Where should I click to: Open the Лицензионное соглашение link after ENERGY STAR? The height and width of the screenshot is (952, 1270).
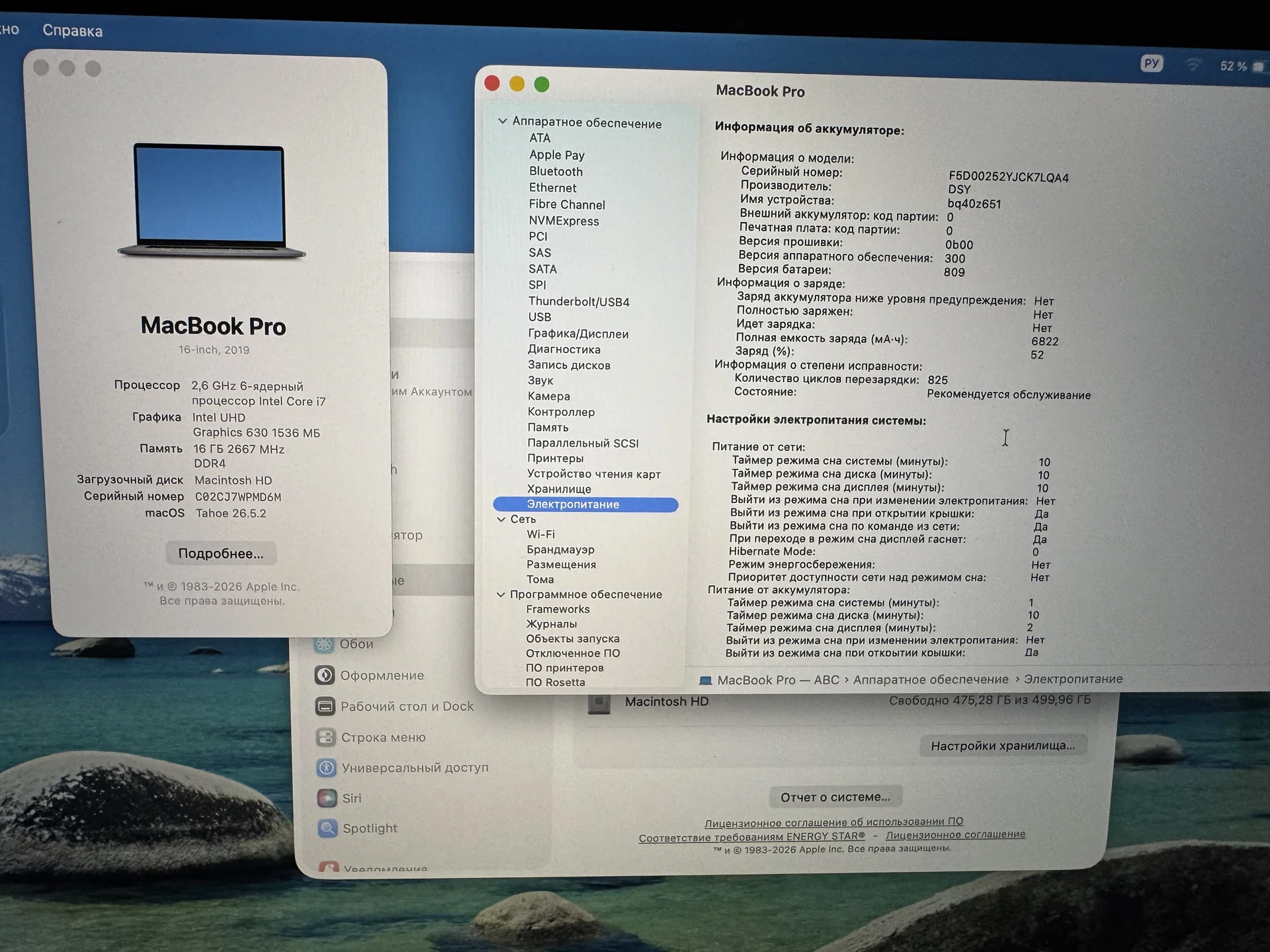click(955, 835)
